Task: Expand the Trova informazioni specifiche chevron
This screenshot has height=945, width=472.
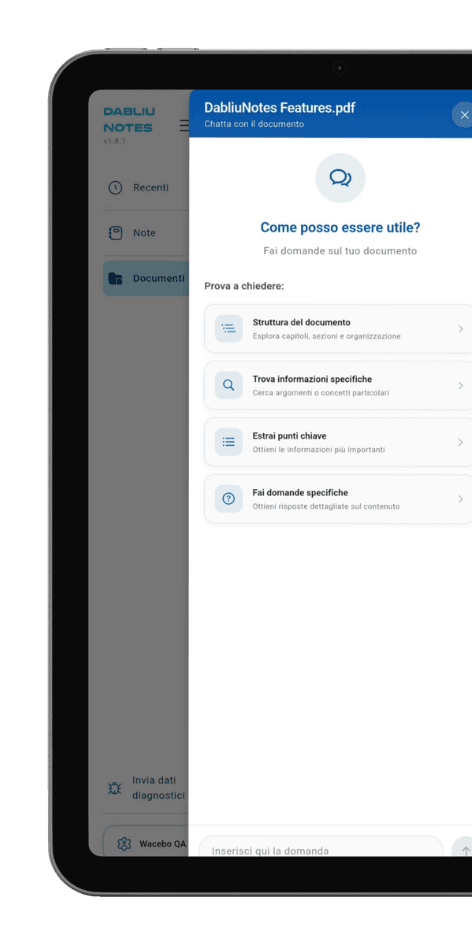Action: coord(461,386)
